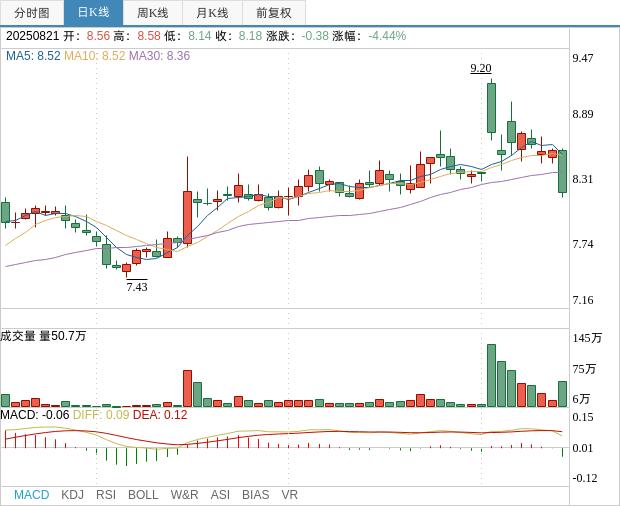This screenshot has height=506, width=620.
Task: Open the 前复权 adjustment option
Action: tap(274, 13)
